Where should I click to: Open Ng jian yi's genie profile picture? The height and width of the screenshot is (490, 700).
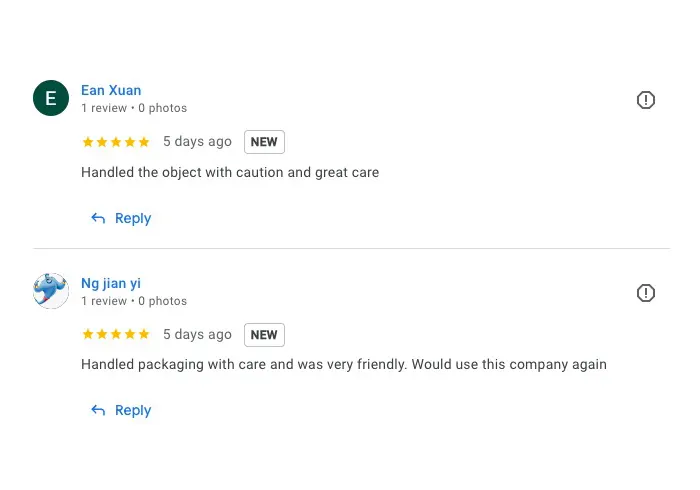click(x=51, y=291)
